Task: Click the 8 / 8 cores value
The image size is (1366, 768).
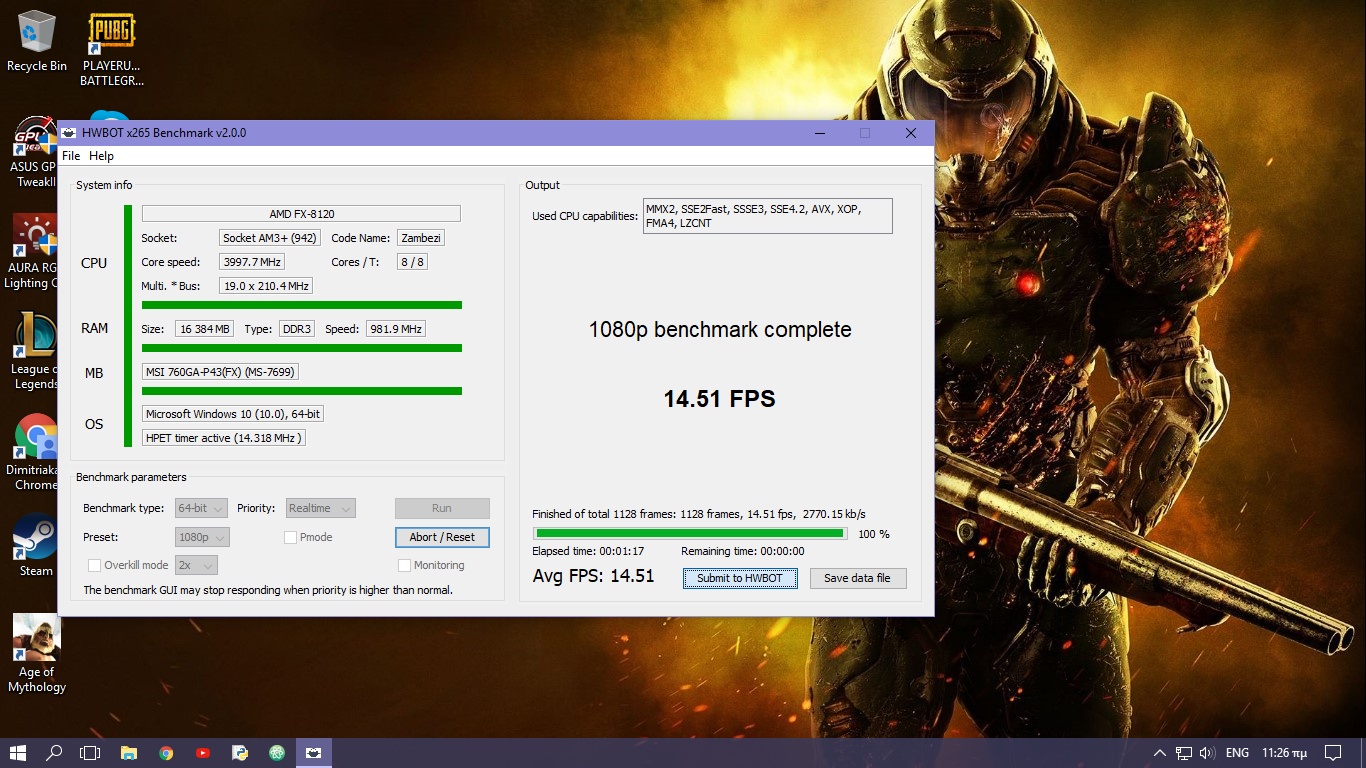Action: (412, 262)
